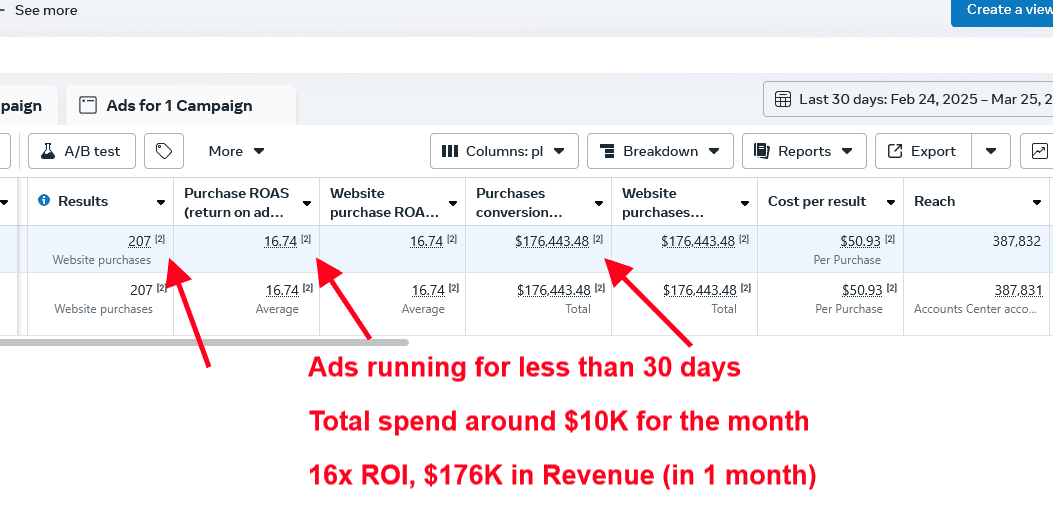
Task: Click the Create a view button
Action: (x=1002, y=11)
